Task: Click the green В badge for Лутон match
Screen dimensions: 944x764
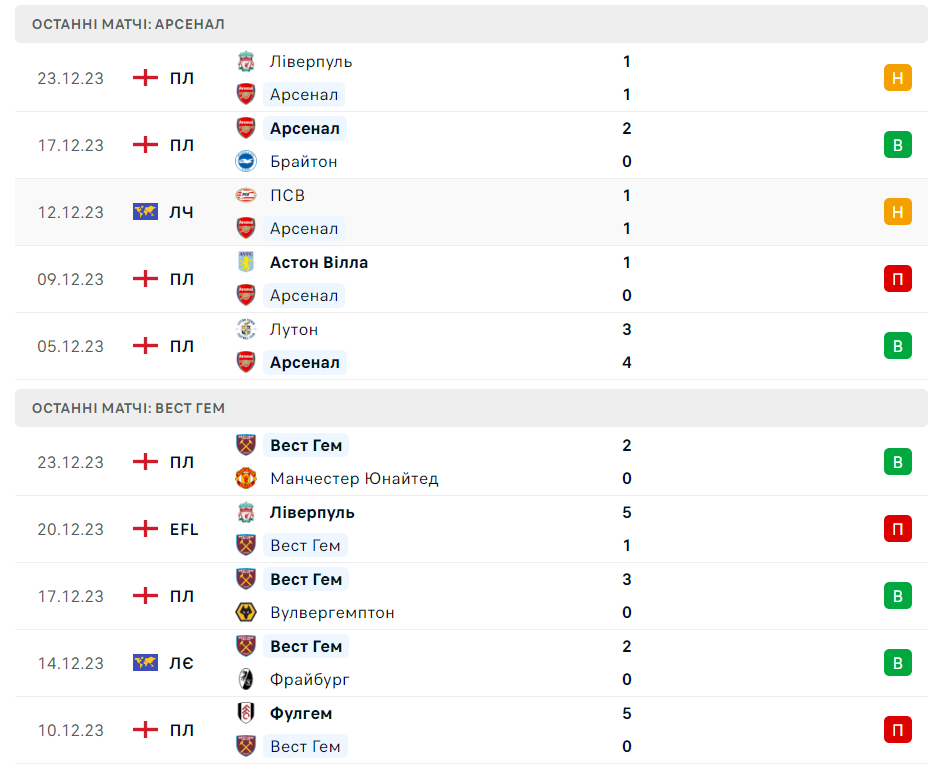Action: tap(897, 346)
